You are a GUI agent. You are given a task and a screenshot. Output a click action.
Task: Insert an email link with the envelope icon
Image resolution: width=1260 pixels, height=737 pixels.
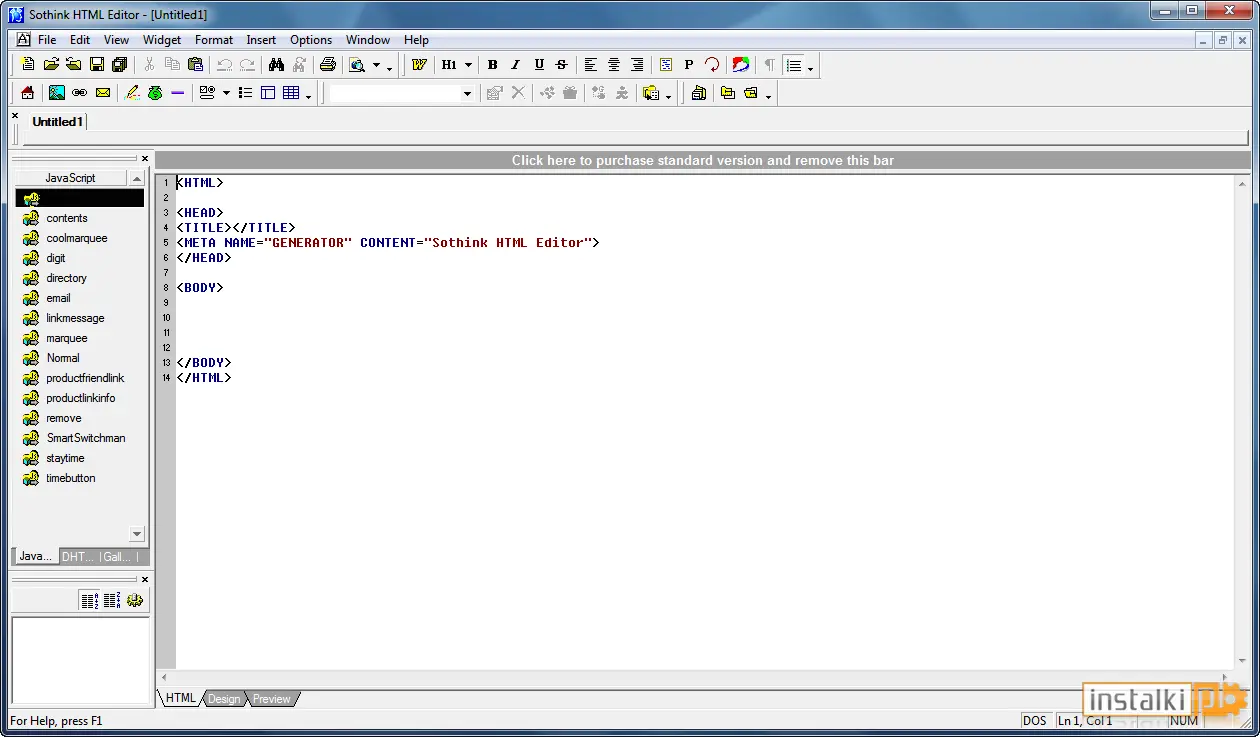[x=103, y=93]
